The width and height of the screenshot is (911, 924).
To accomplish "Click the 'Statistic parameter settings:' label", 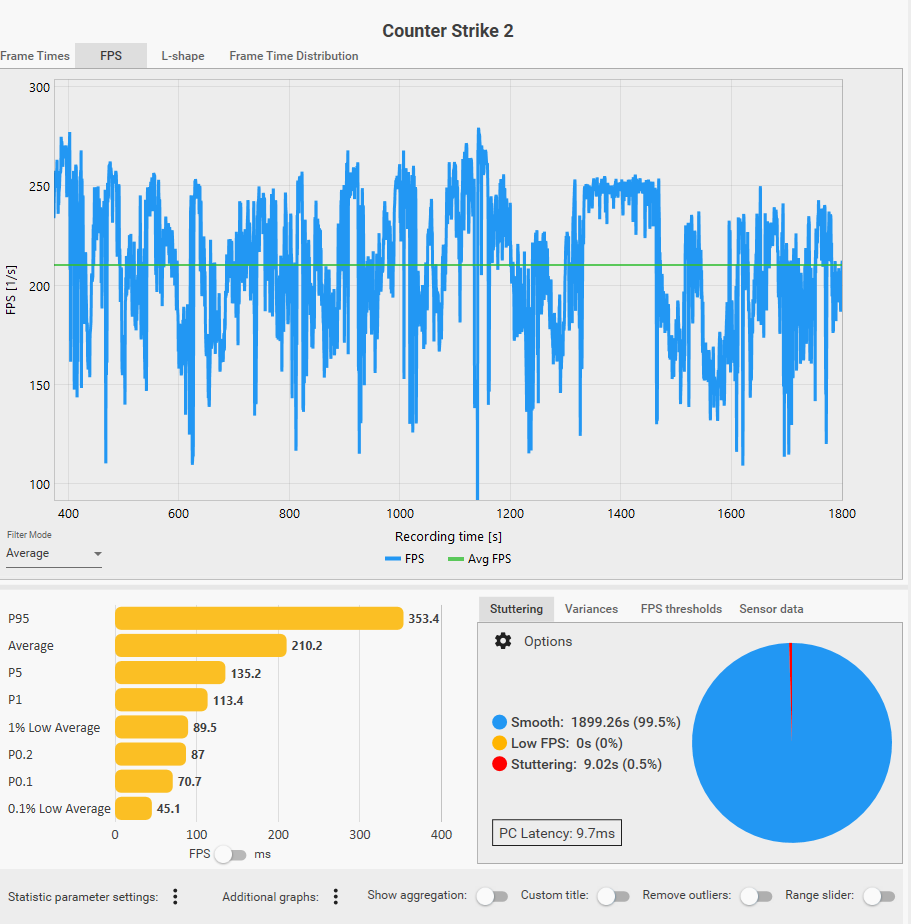I will (83, 897).
